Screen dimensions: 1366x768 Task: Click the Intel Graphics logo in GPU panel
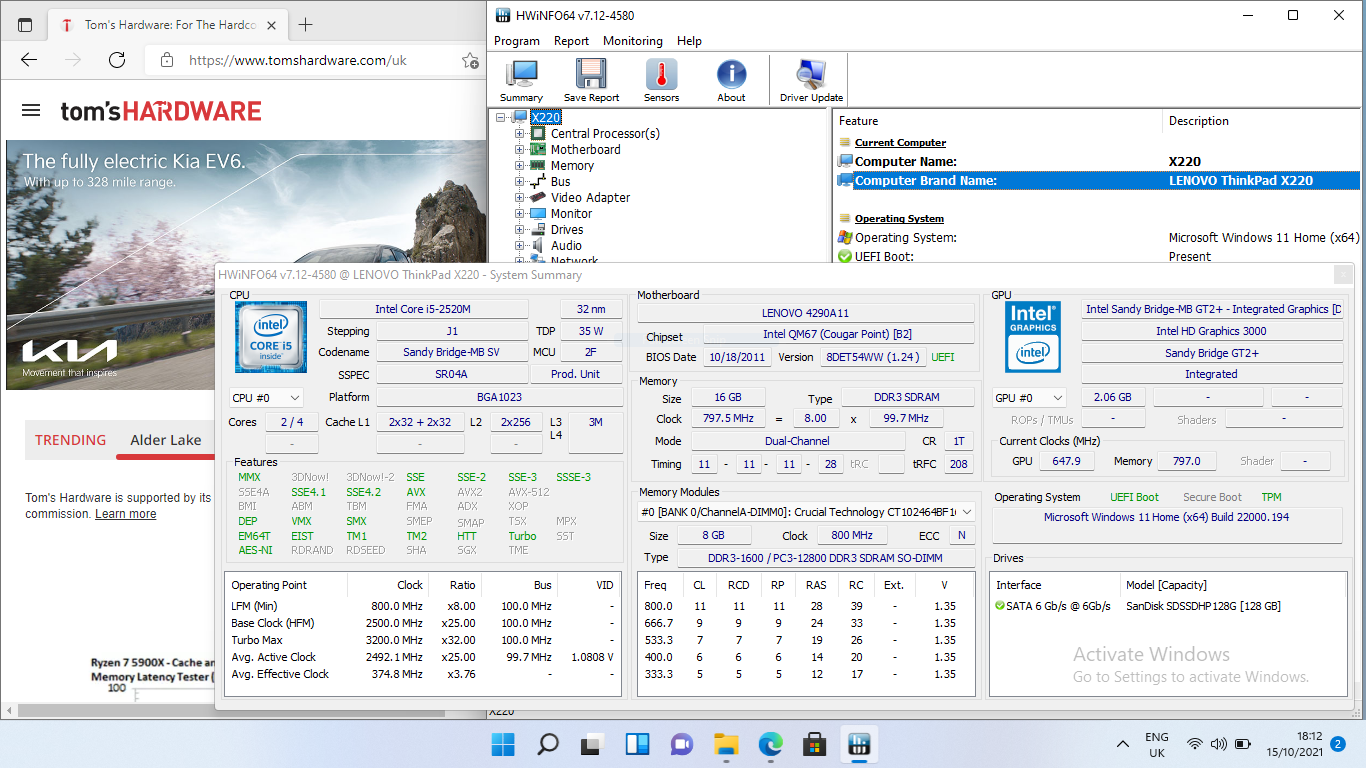pyautogui.click(x=1033, y=337)
